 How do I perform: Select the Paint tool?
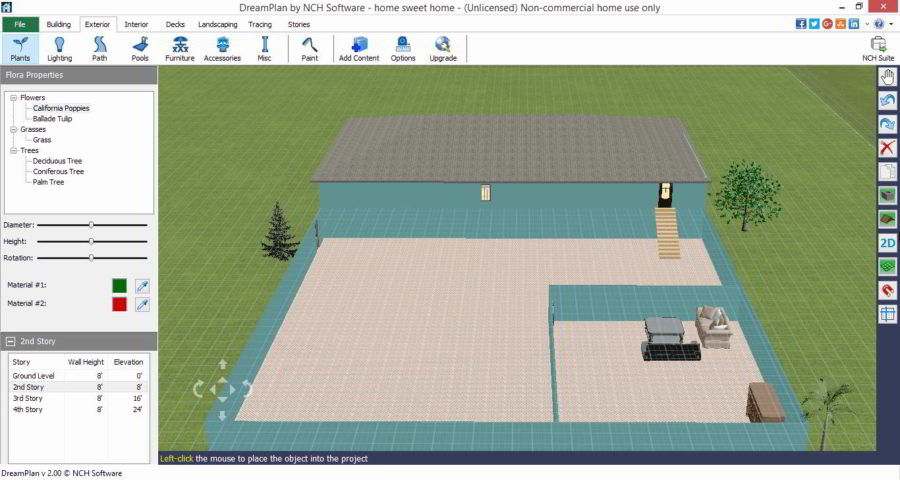310,49
